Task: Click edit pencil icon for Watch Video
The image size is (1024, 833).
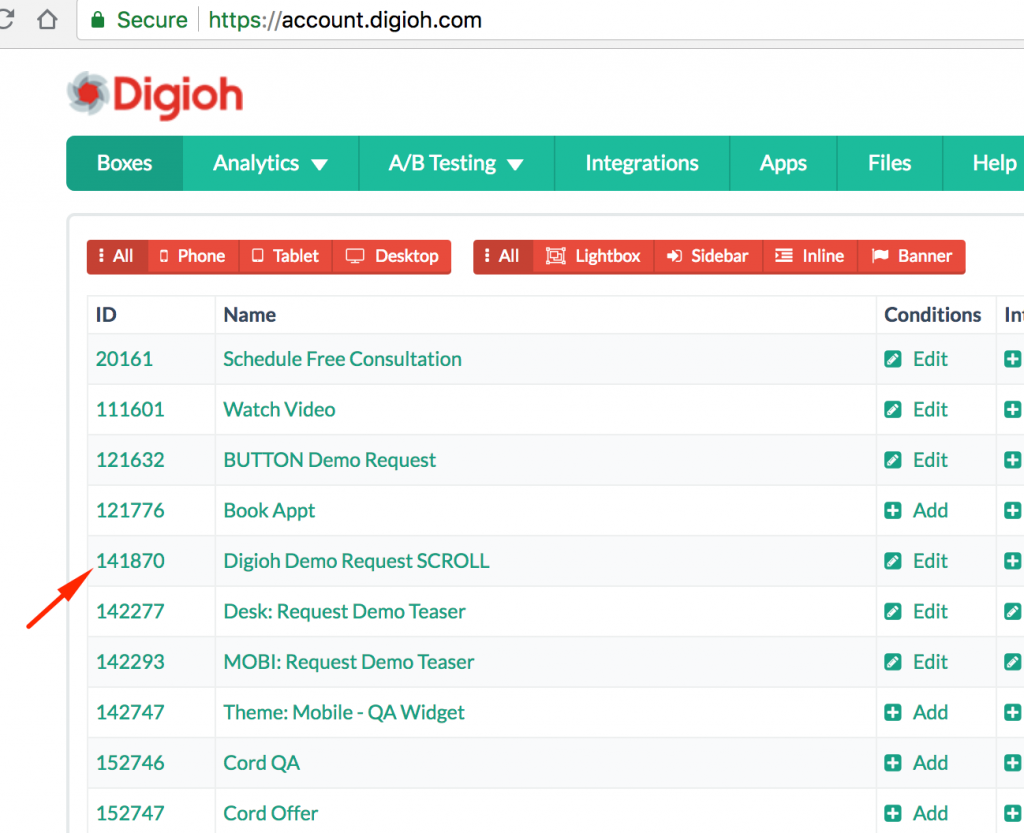Action: [893, 409]
